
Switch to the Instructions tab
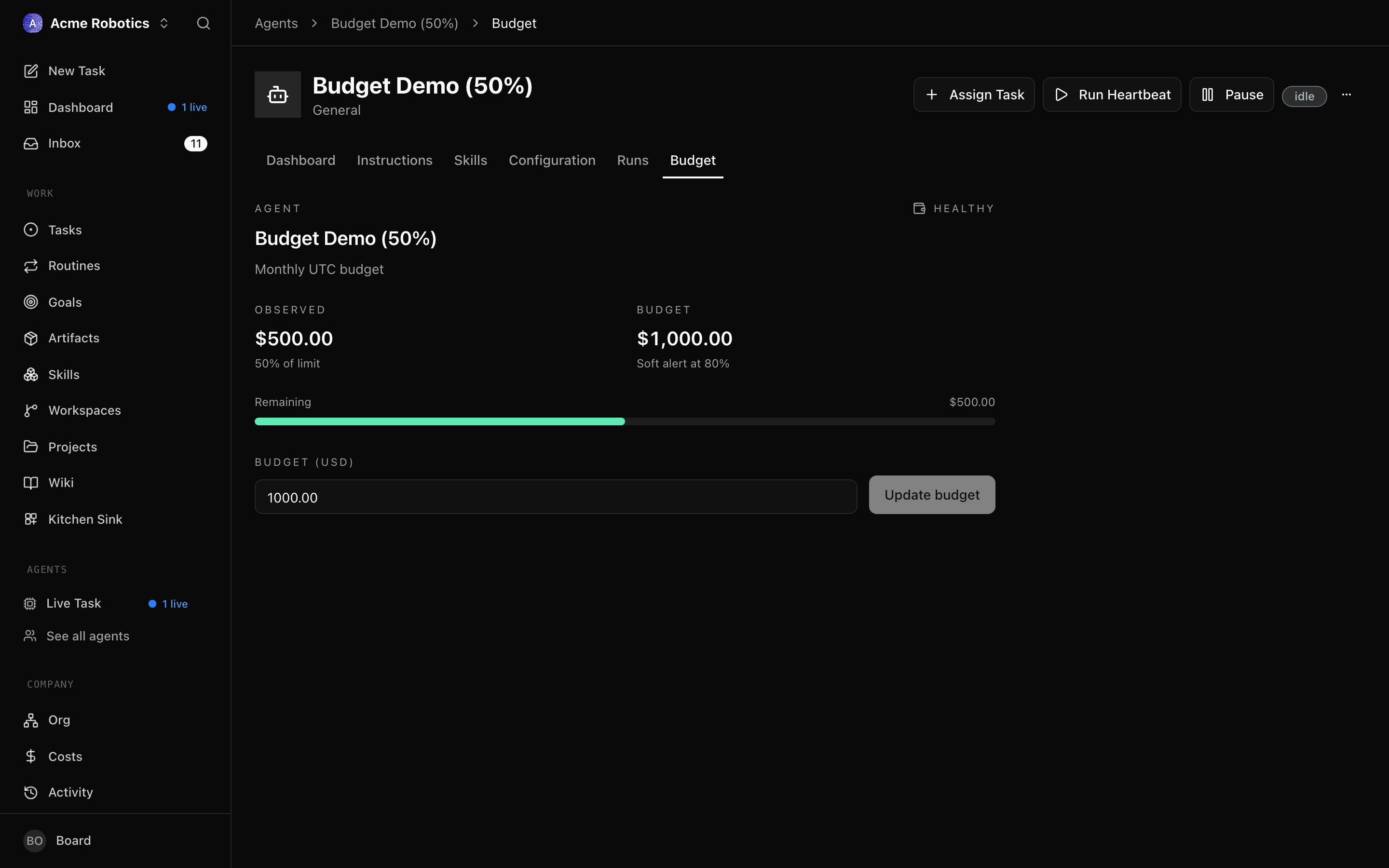pos(395,160)
